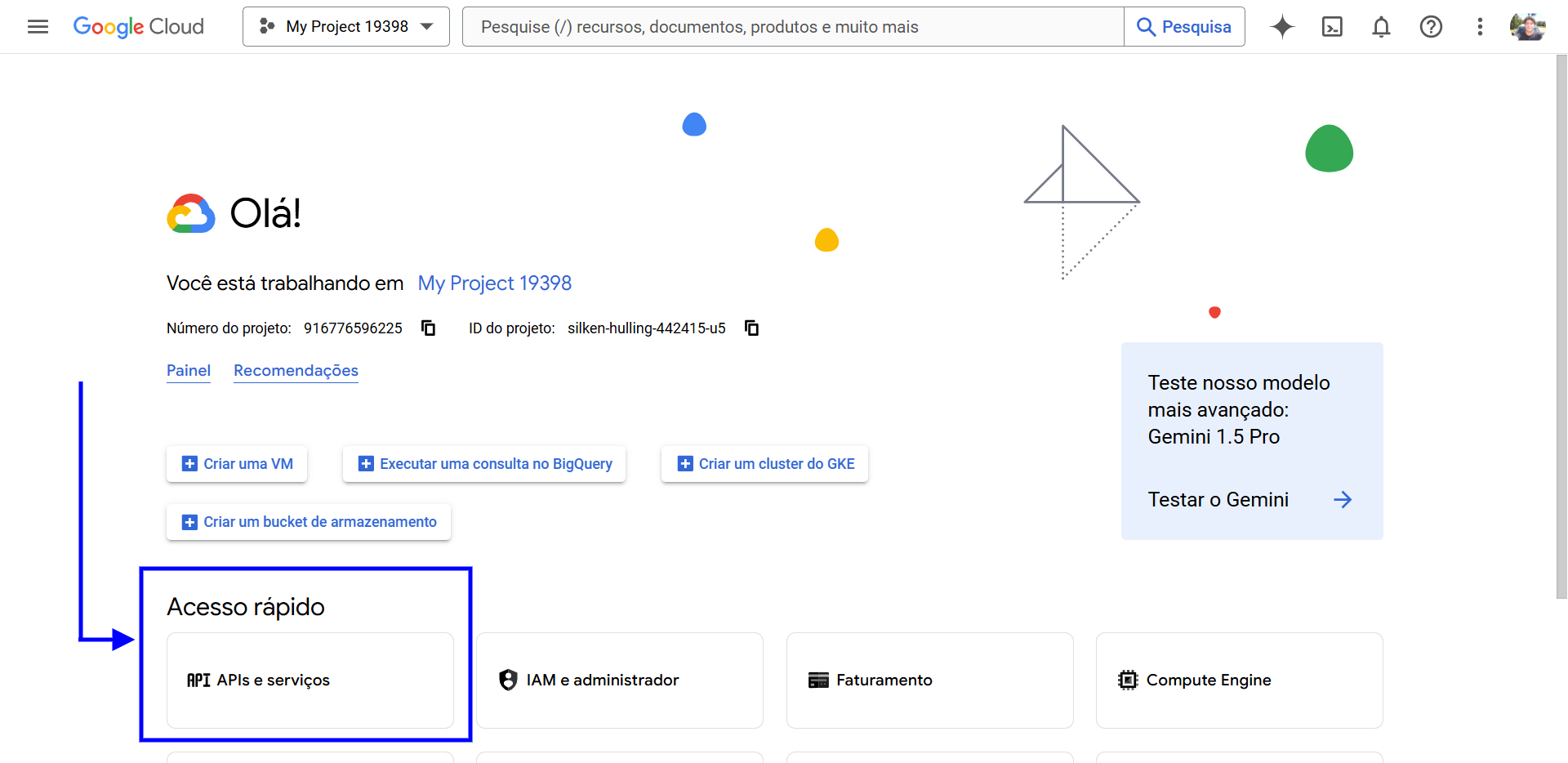This screenshot has width=1568, height=763.
Task: Switch to the Painel tab
Action: click(x=189, y=371)
